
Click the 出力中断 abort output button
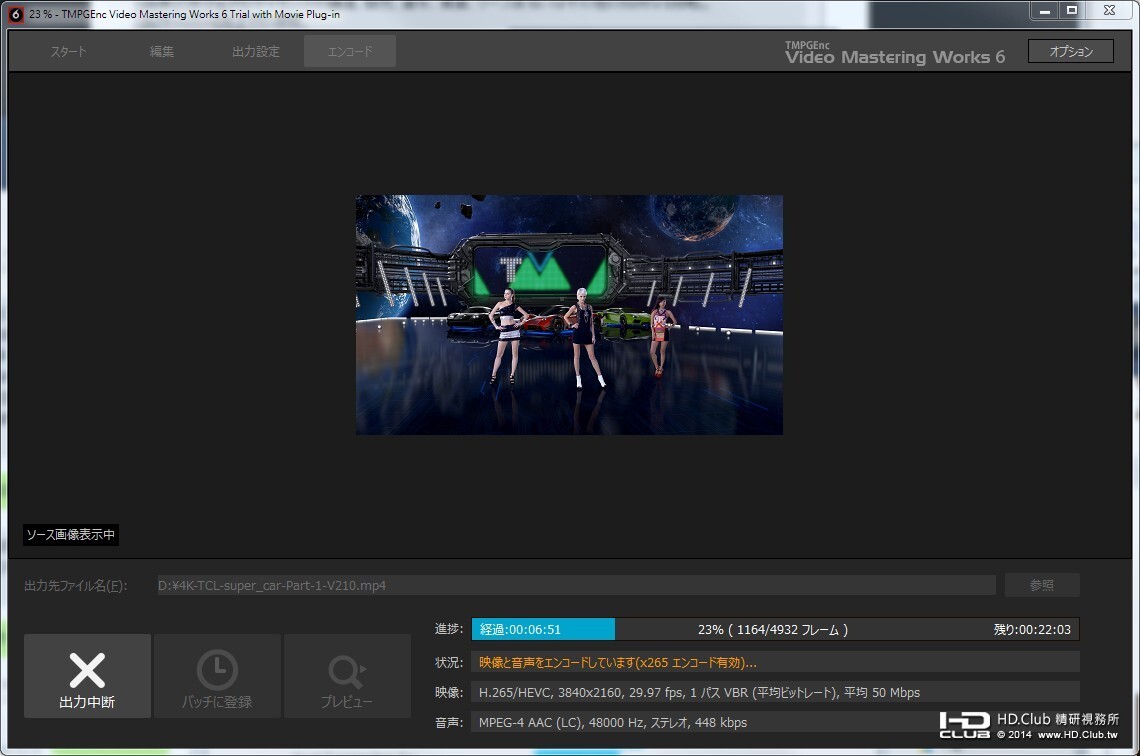[87, 676]
